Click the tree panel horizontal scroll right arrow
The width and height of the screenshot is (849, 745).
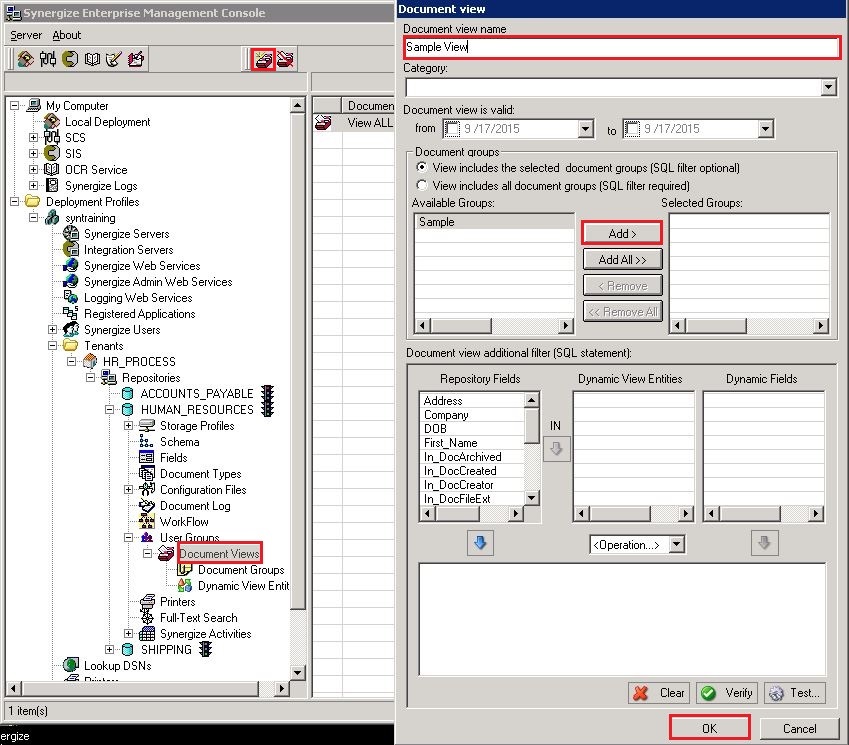point(280,688)
